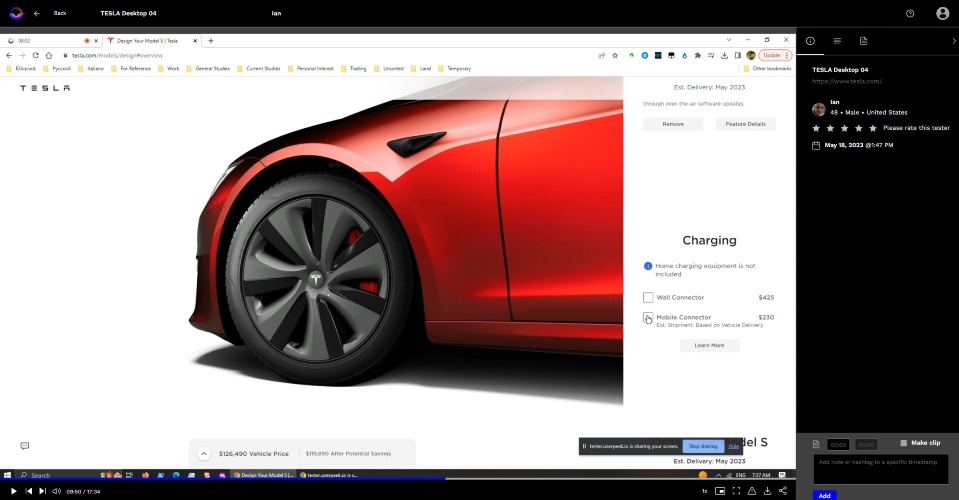
Task: Tick the Make clip checkbox
Action: tap(904, 443)
